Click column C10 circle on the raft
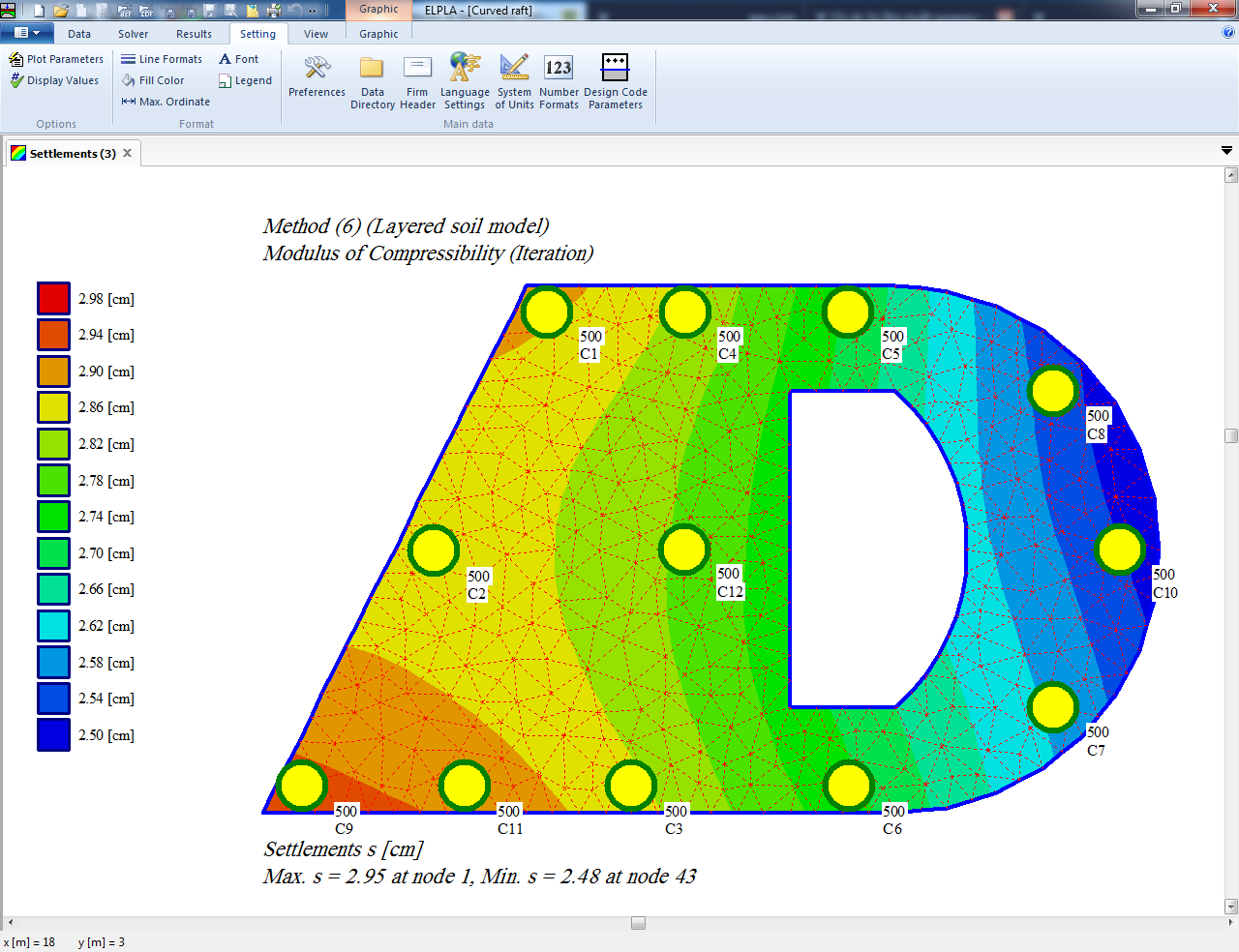Viewport: 1239px width, 952px height. (1121, 550)
